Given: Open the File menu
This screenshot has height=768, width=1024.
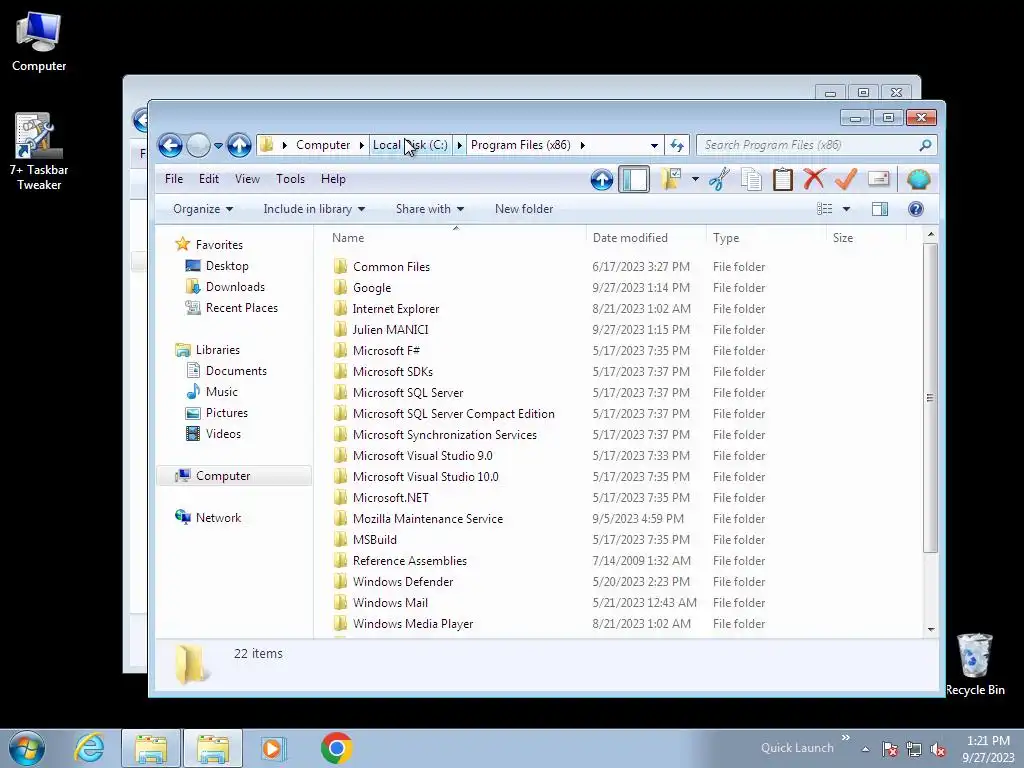Looking at the screenshot, I should point(174,179).
